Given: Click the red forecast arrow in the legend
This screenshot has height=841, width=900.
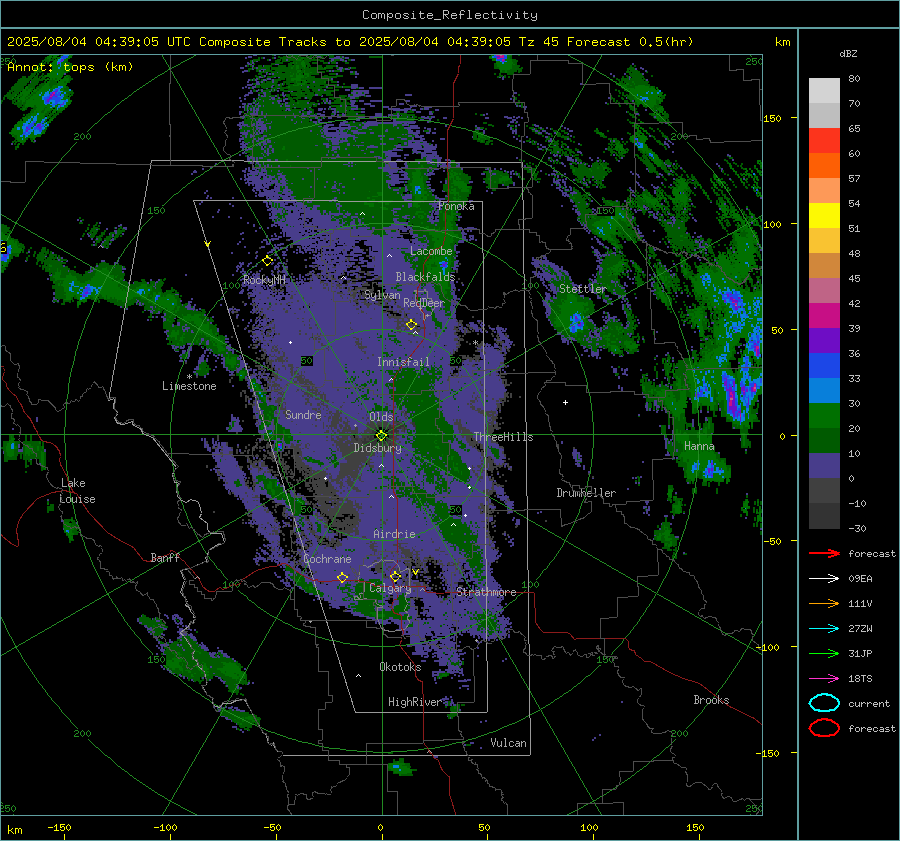Looking at the screenshot, I should 824,553.
